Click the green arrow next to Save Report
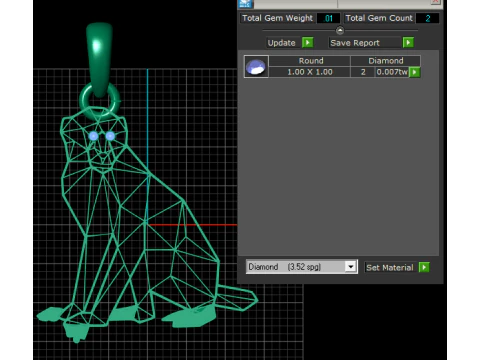The image size is (480, 360). 408,43
